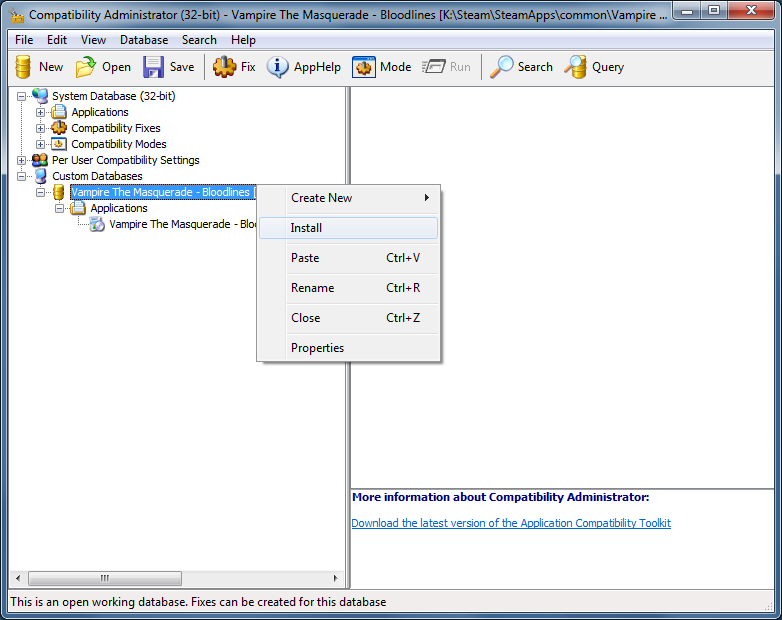Click the Save floppy disk icon

click(153, 67)
